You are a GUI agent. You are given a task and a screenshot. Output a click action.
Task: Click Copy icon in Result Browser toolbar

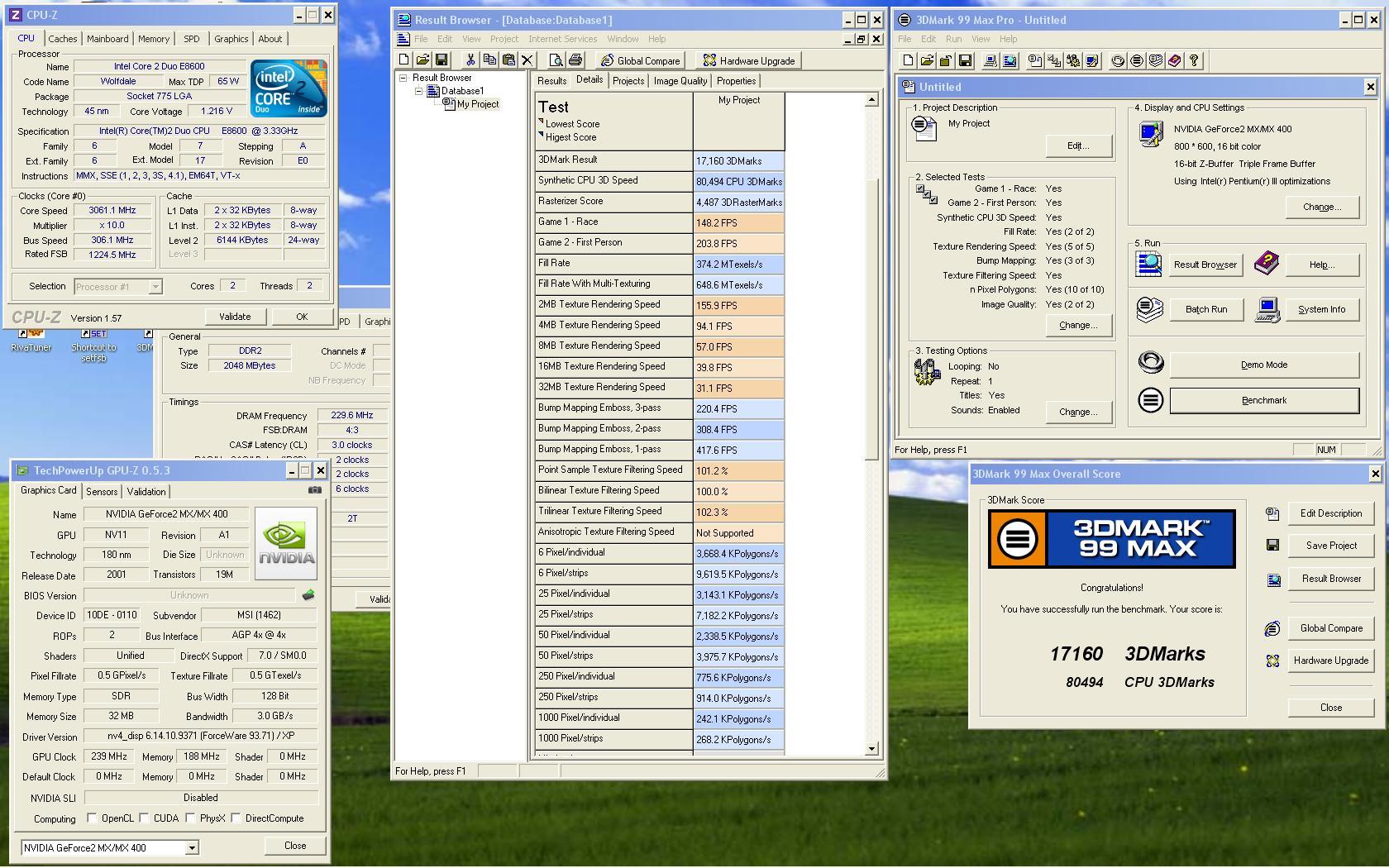[x=489, y=60]
